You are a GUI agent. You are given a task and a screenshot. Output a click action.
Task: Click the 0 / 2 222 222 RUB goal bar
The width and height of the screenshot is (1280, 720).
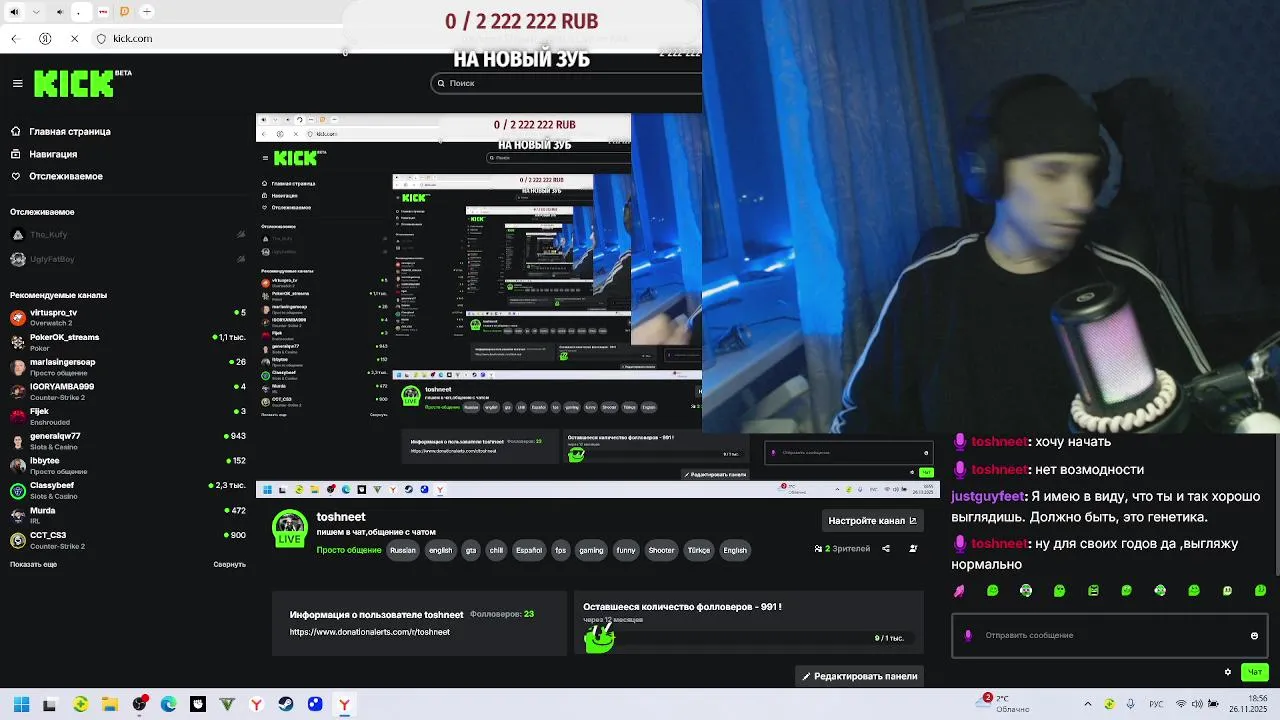click(521, 21)
